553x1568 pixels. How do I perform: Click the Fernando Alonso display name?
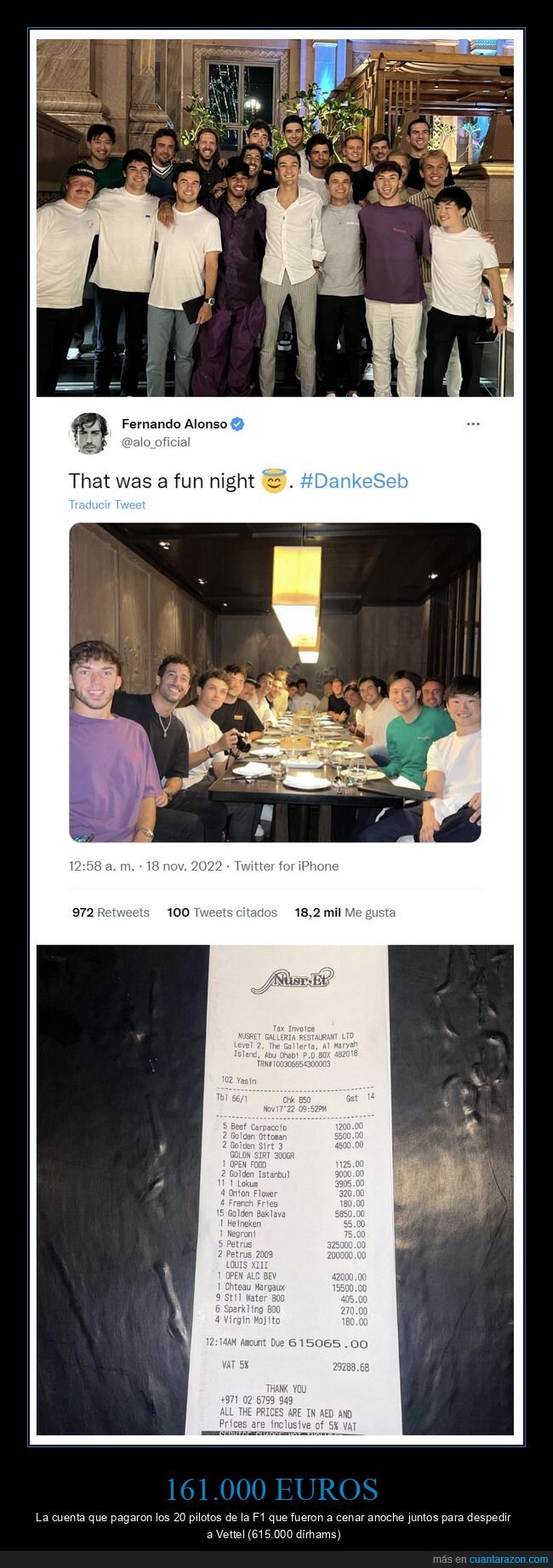click(174, 423)
